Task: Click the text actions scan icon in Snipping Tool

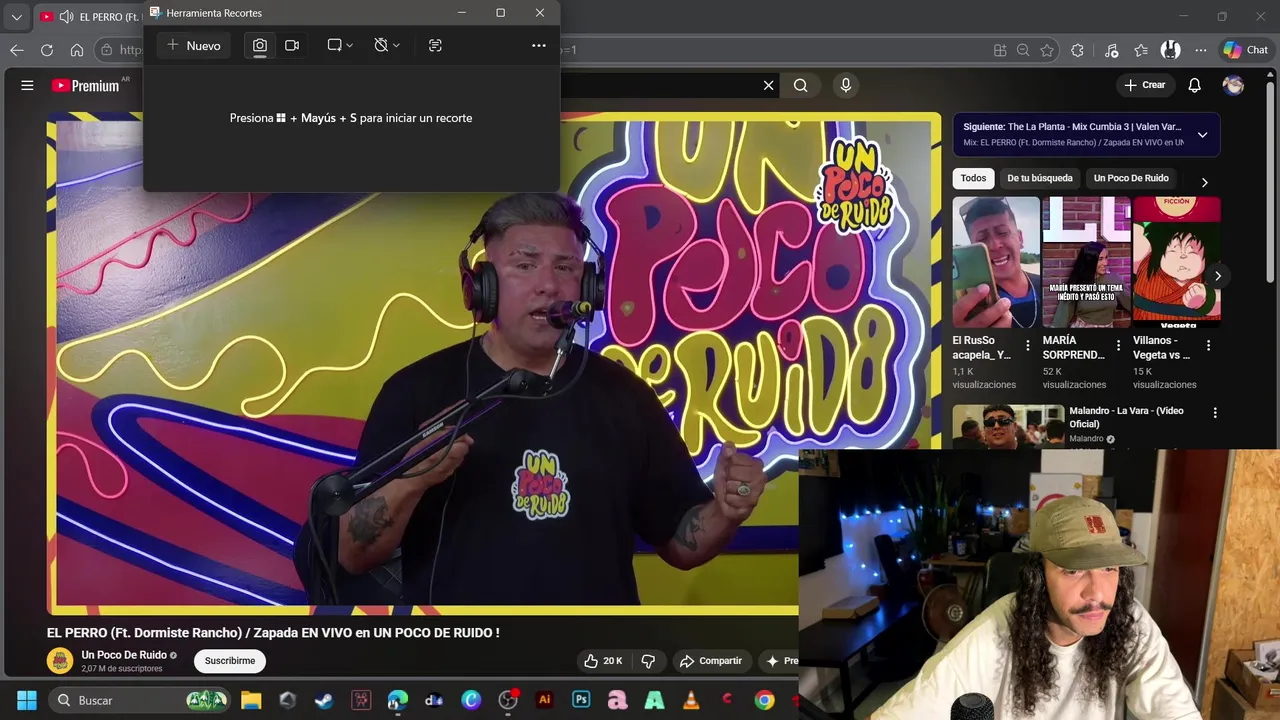Action: [435, 45]
